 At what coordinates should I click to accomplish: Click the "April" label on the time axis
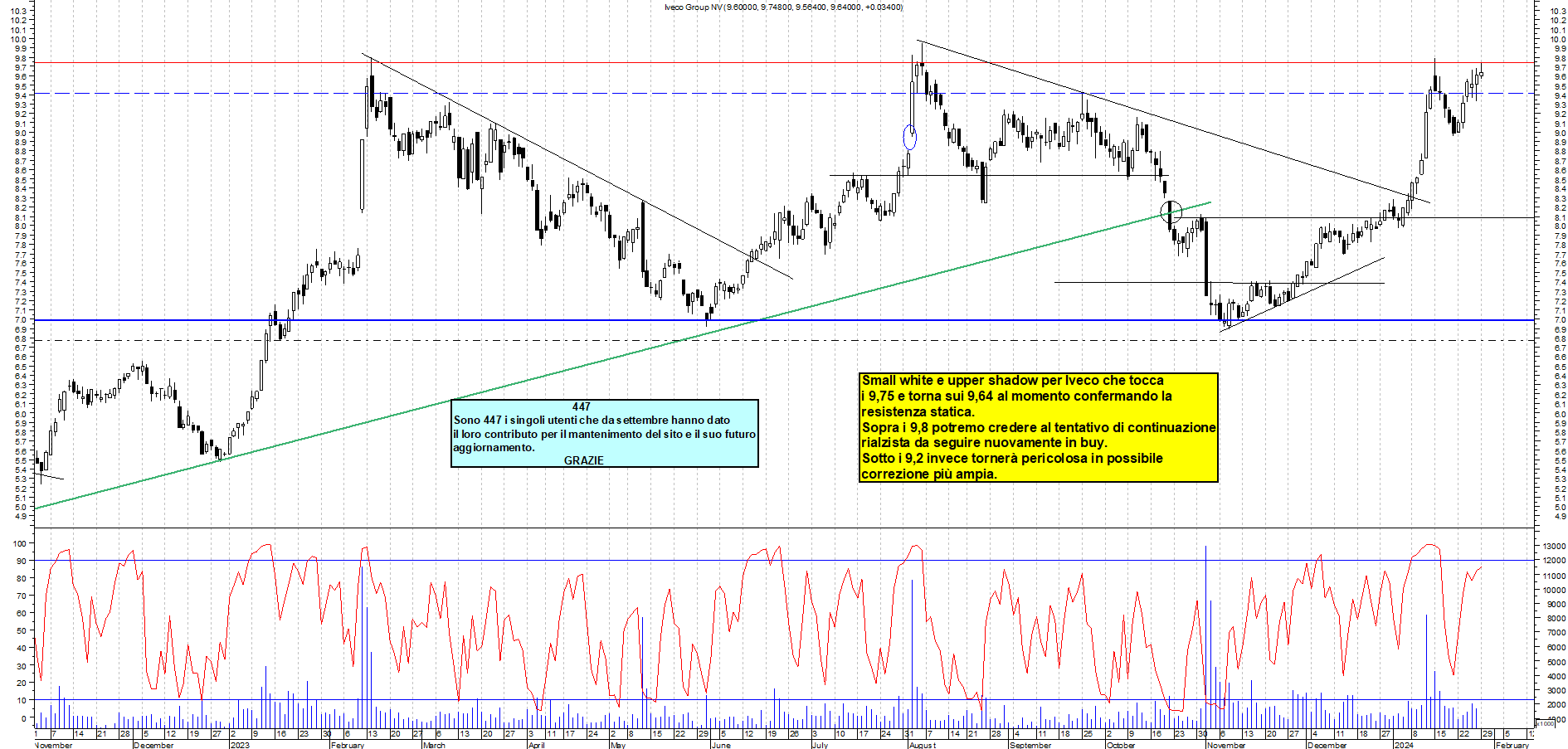pos(536,745)
